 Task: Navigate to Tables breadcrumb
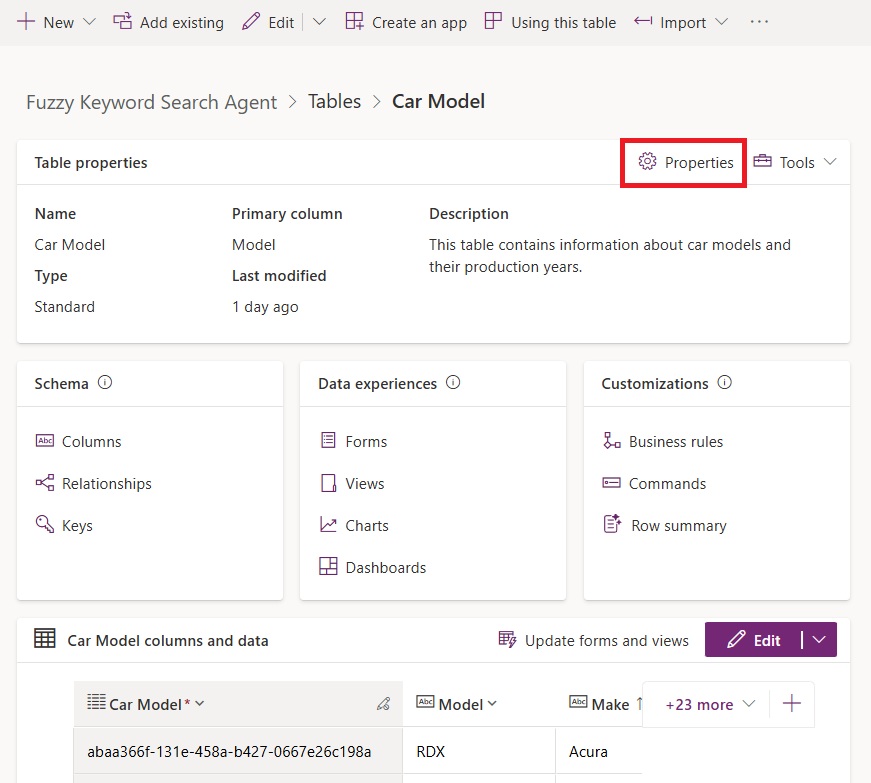click(x=334, y=102)
